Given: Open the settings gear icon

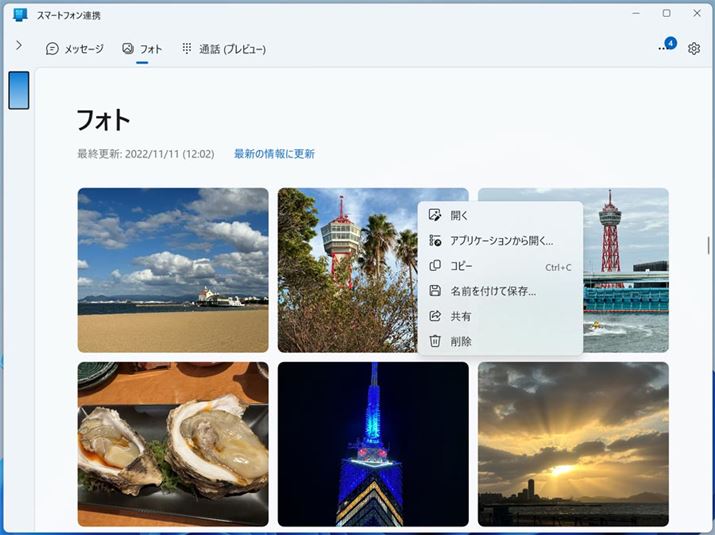Looking at the screenshot, I should coord(694,48).
